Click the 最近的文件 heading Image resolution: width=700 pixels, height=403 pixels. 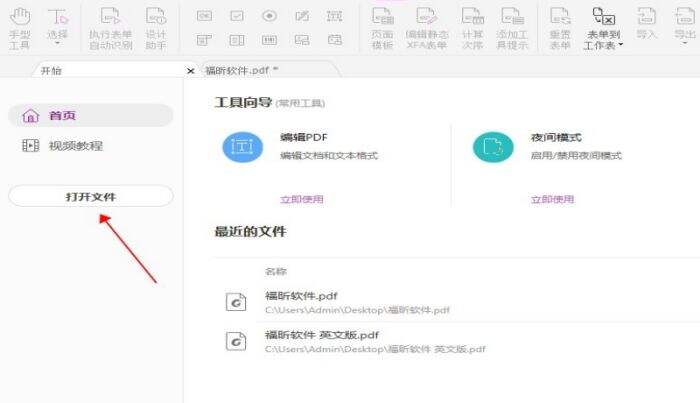(250, 231)
